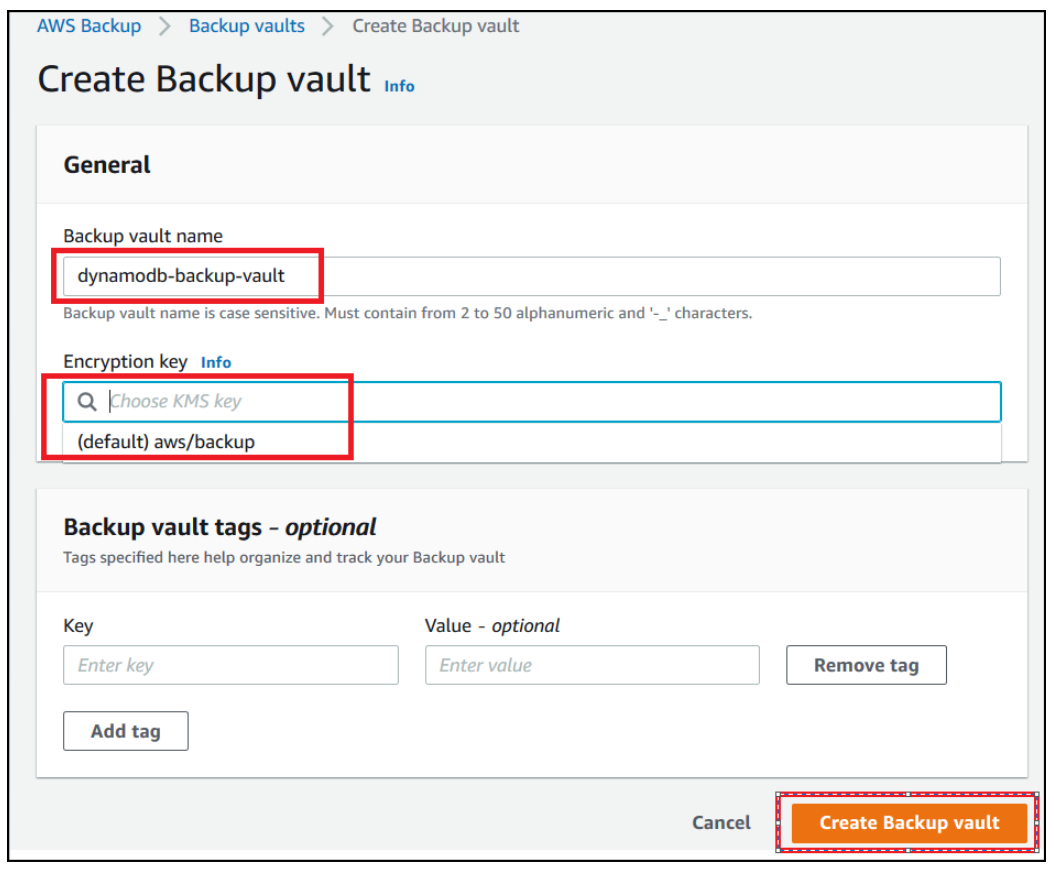Click Create Backup vault breadcrumb text
Screen dimensions: 1054x869
coord(436,26)
